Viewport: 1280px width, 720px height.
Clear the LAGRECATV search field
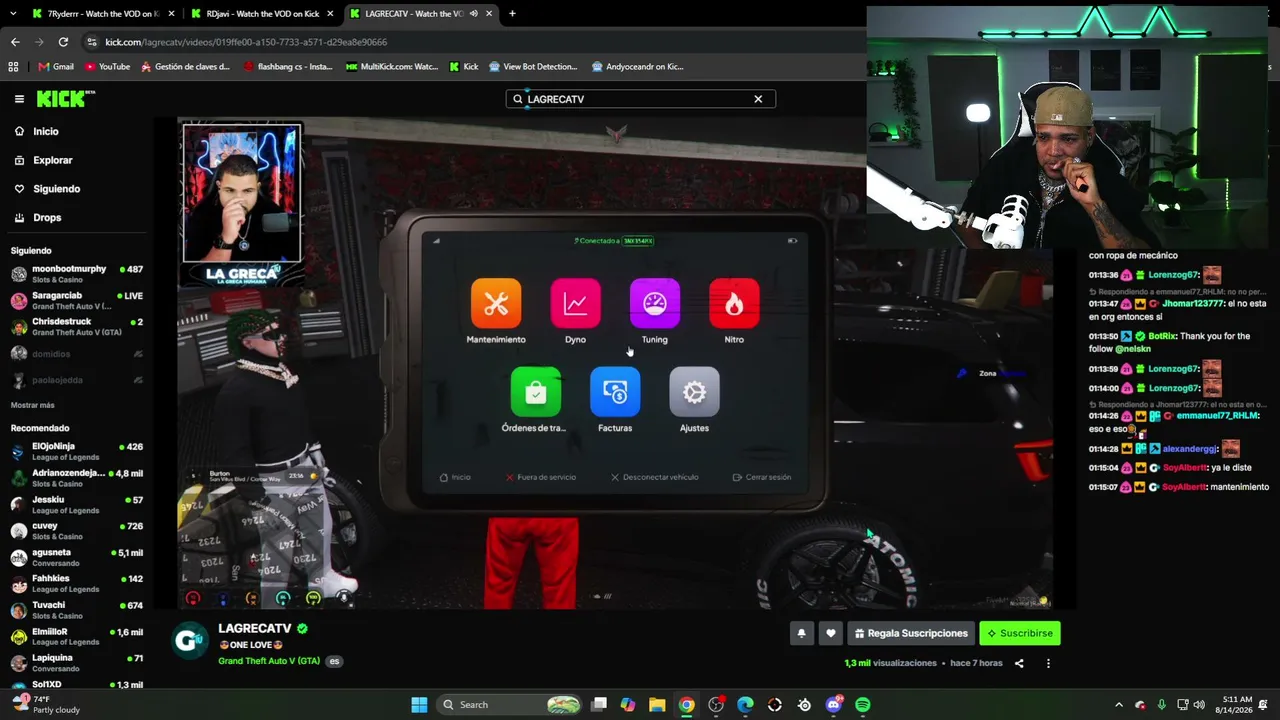pos(758,99)
